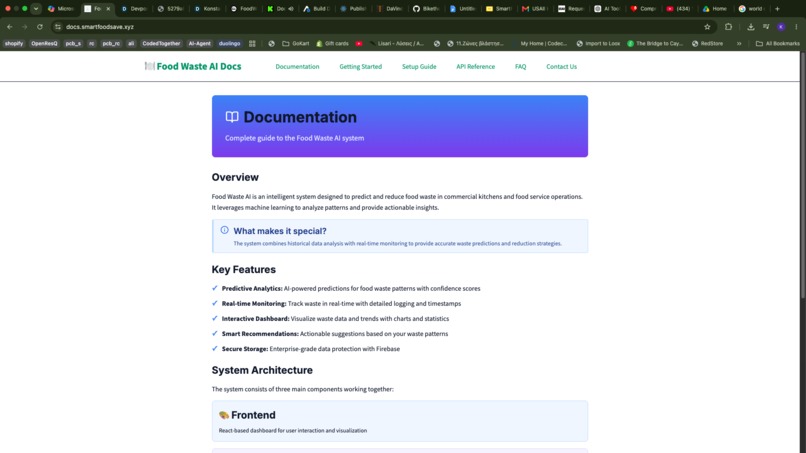The height and width of the screenshot is (453, 806).
Task: Open the shopify tab group bookmark
Action: [x=14, y=44]
